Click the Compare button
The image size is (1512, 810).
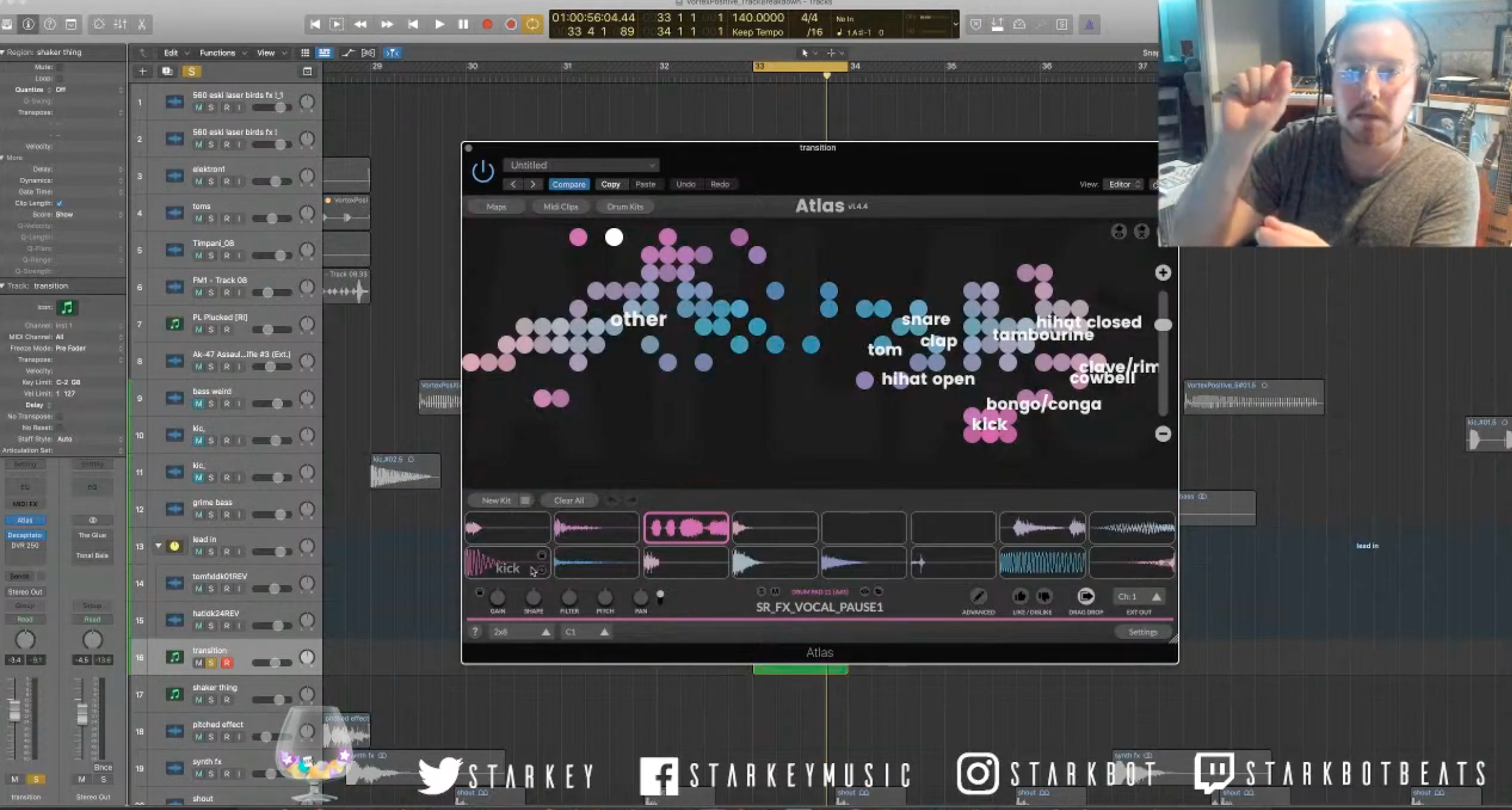pyautogui.click(x=568, y=184)
